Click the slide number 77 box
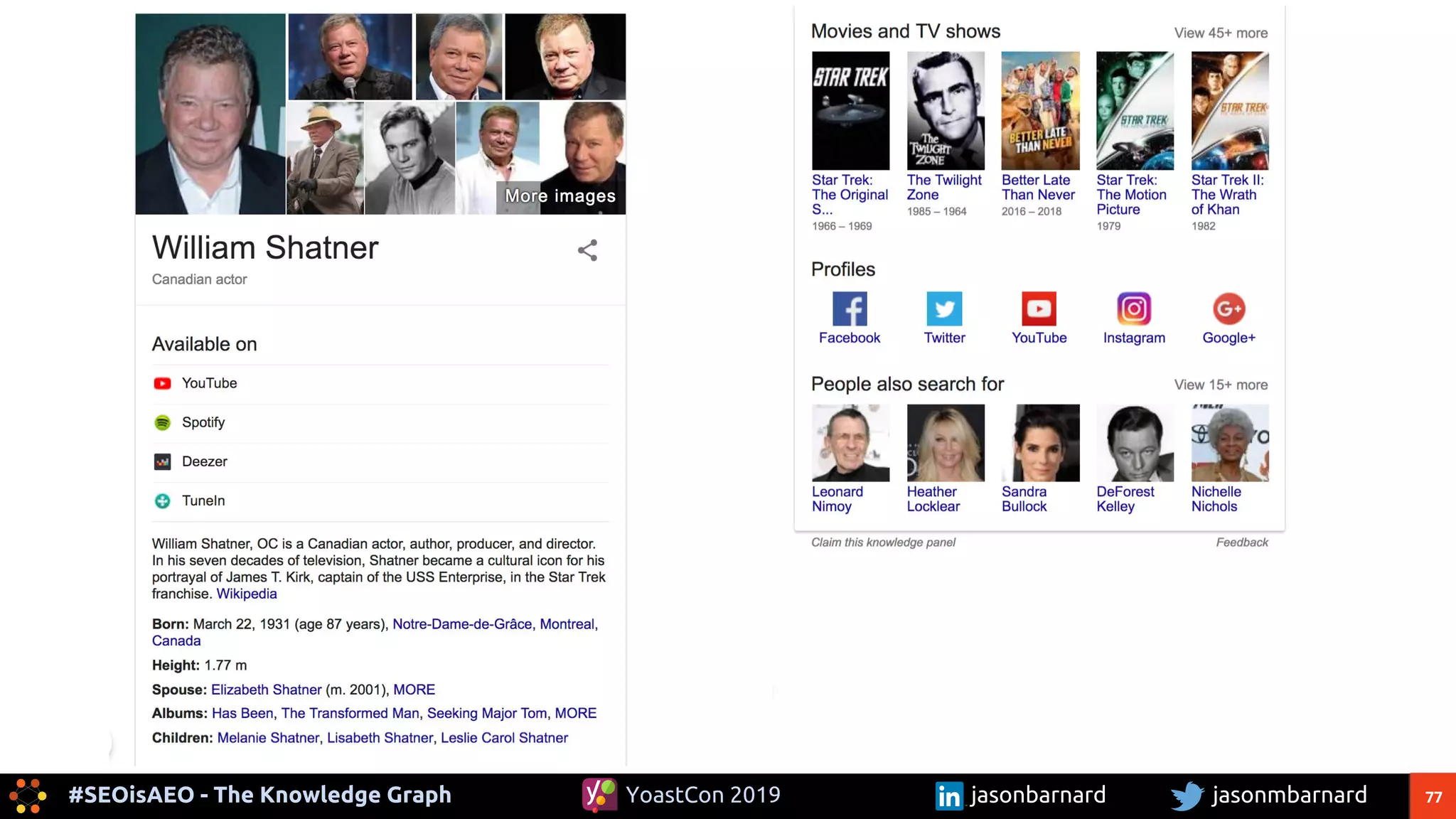Image resolution: width=1456 pixels, height=819 pixels. coord(1433,796)
